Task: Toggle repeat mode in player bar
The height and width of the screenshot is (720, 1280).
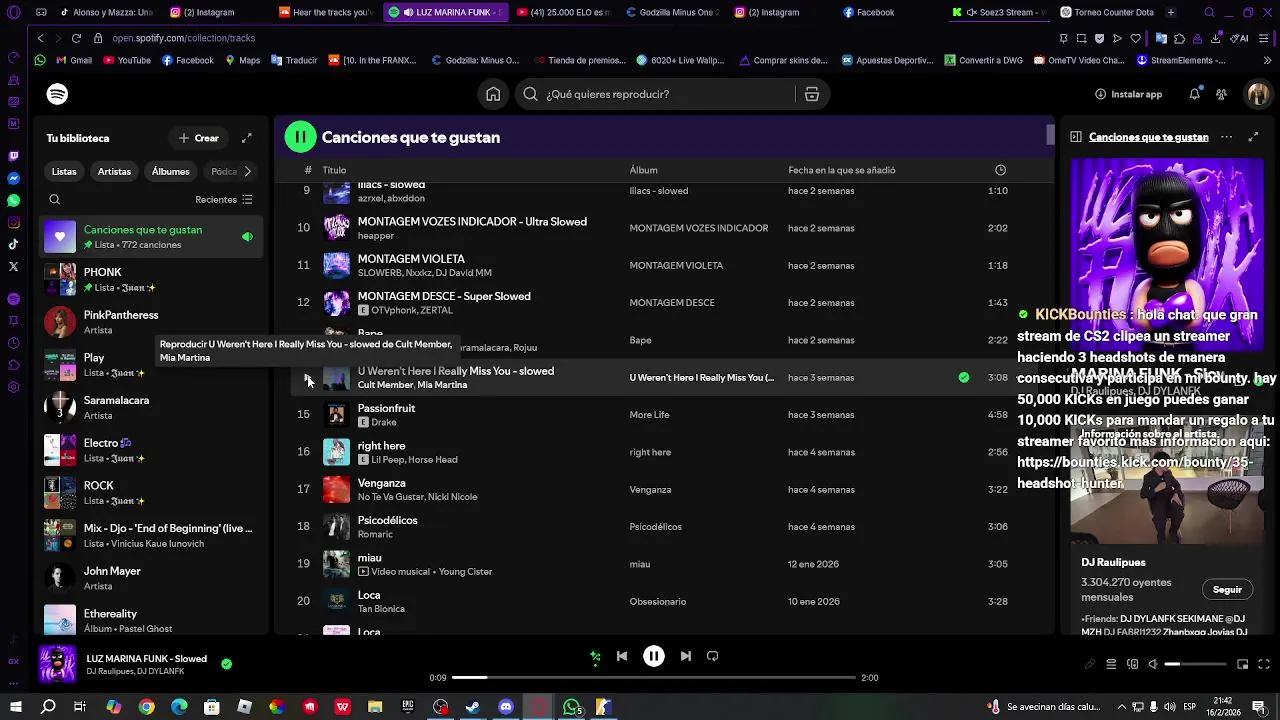Action: (713, 656)
